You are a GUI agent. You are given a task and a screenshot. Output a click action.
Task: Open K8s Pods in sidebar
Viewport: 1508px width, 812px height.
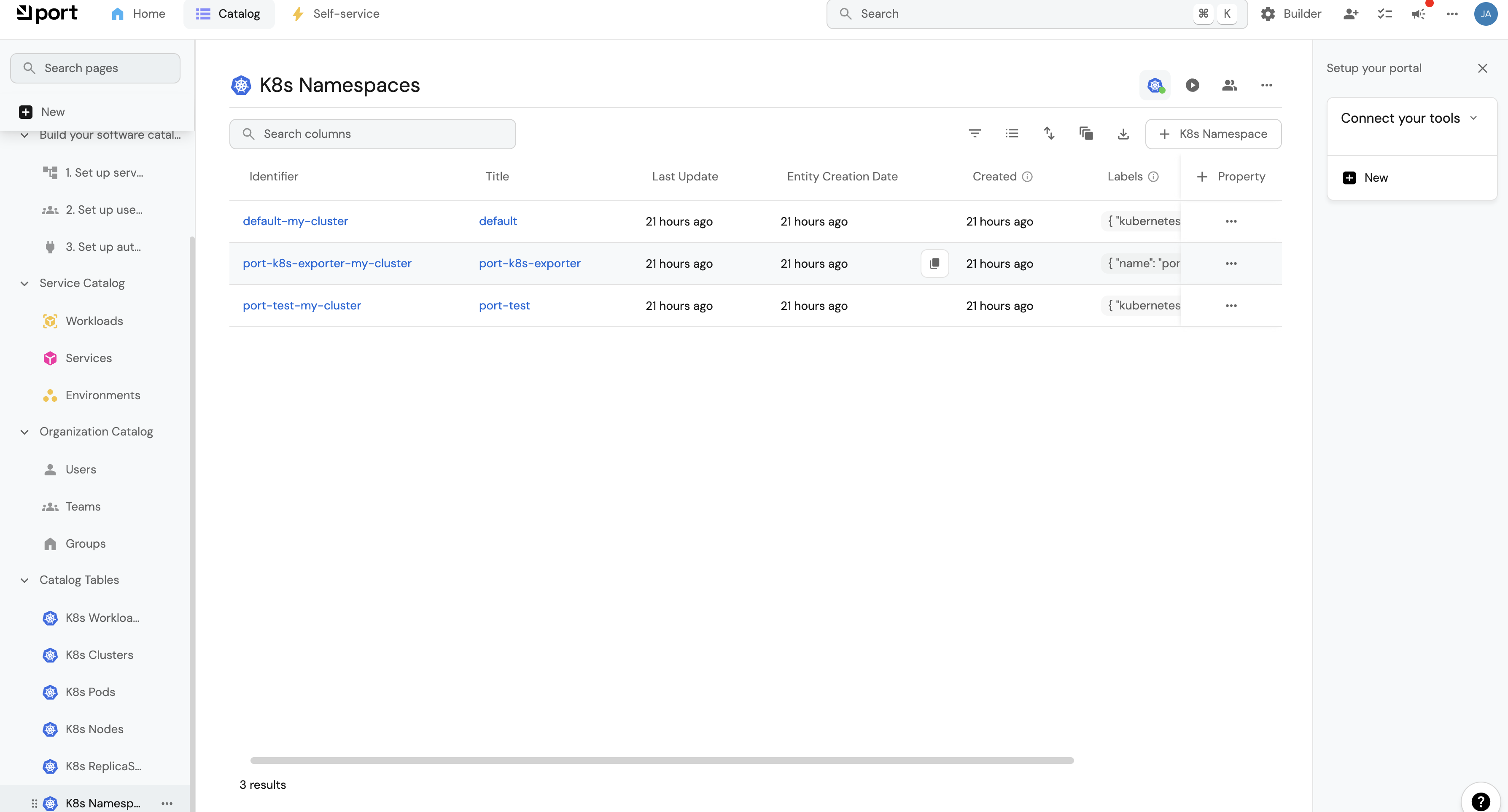point(90,692)
